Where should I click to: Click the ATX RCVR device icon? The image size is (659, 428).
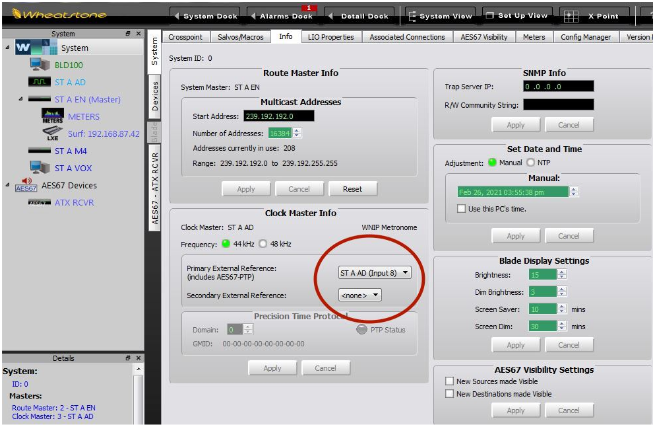(x=40, y=202)
